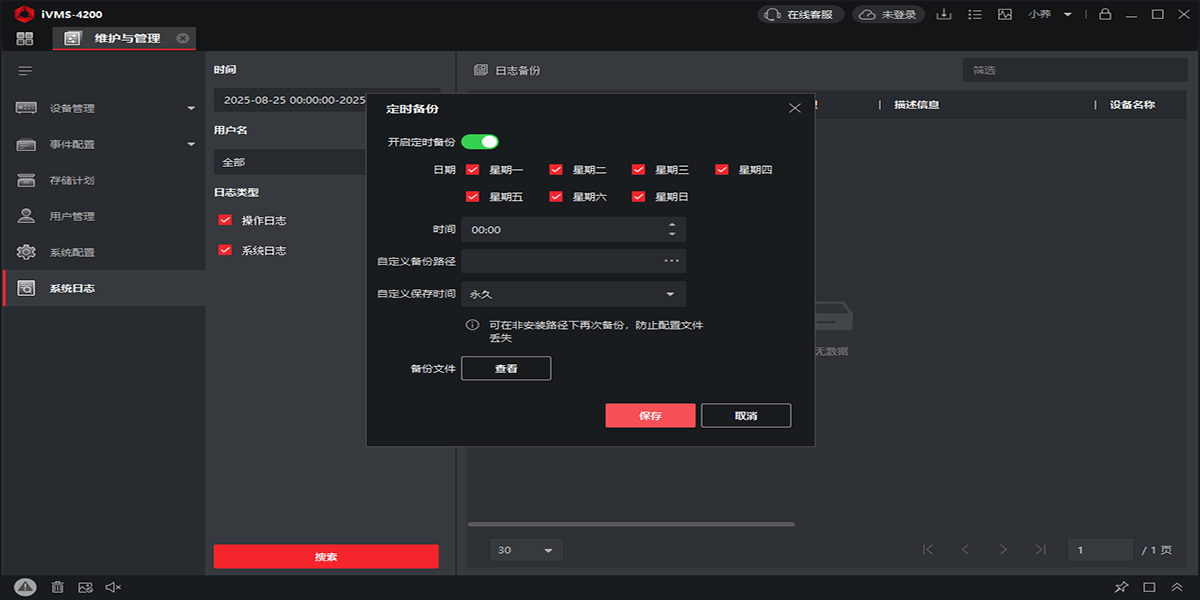This screenshot has height=600, width=1200.
Task: Go to the last page
Action: tap(1041, 550)
